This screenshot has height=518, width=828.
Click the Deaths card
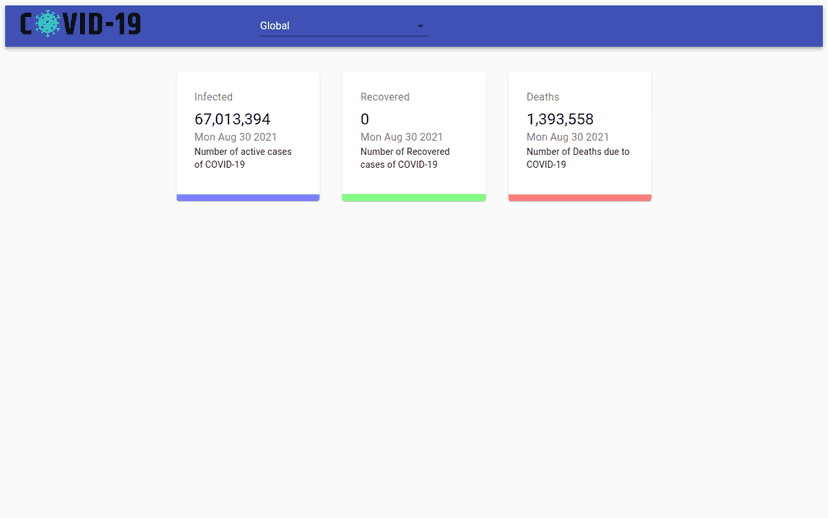tap(579, 136)
